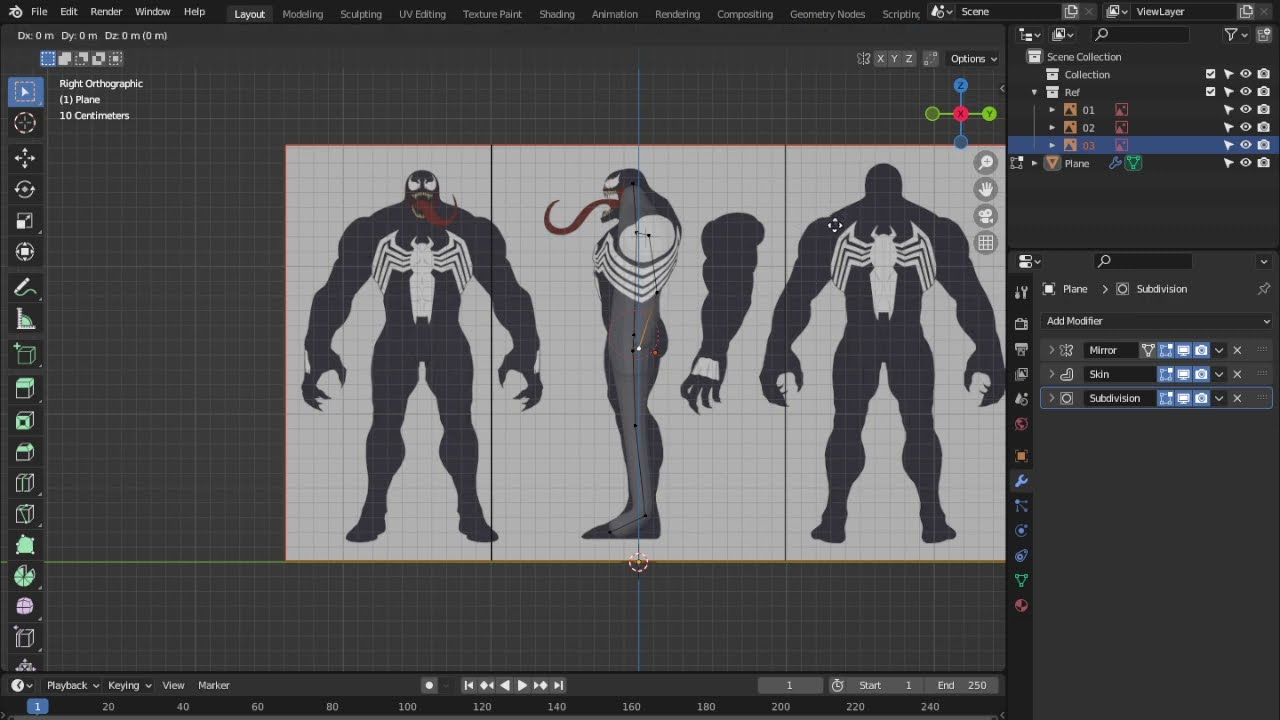Screen dimensions: 1280x720
Task: Hide object 02 in viewport
Action: pyautogui.click(x=1246, y=128)
